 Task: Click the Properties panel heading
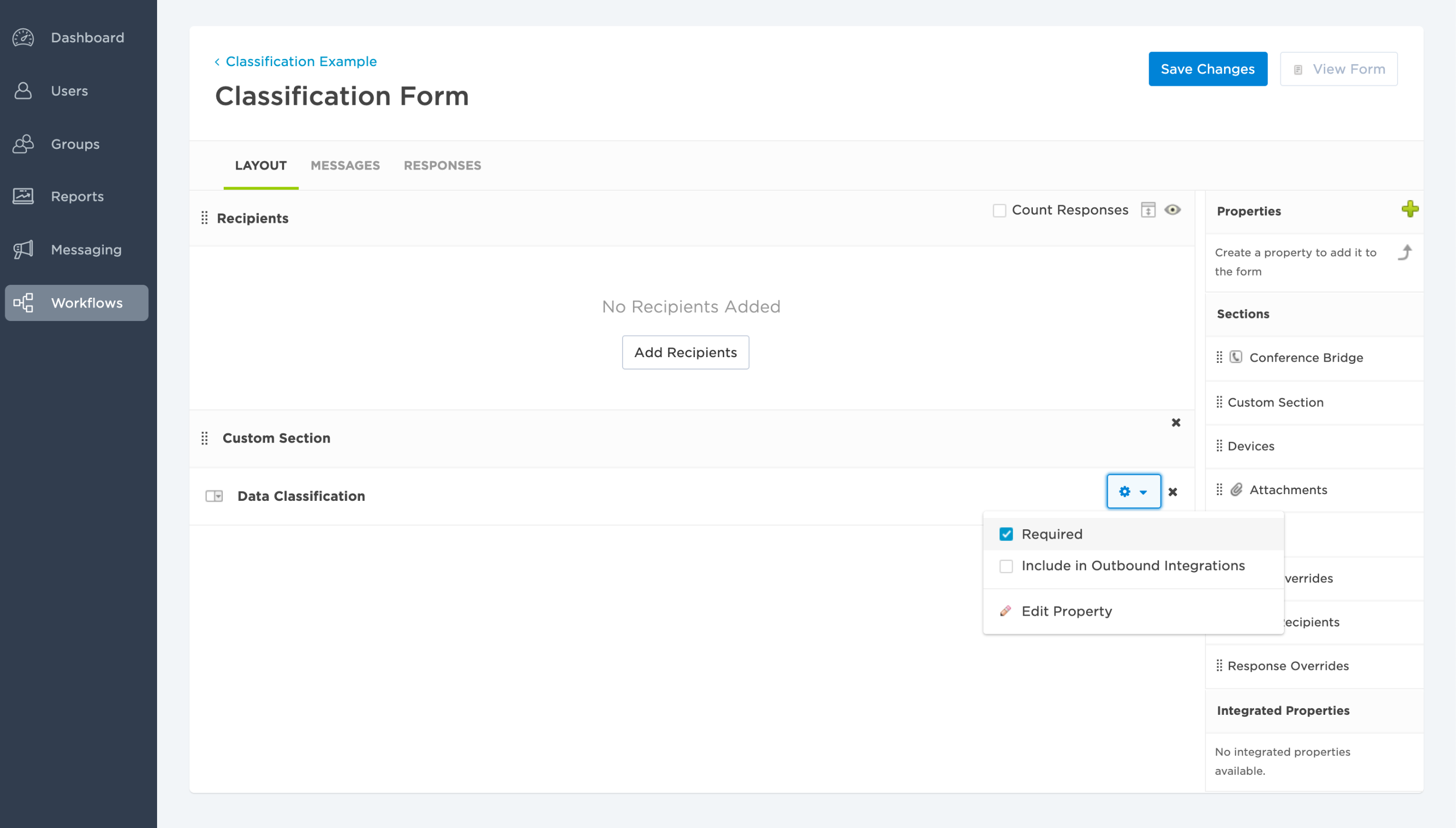tap(1249, 211)
